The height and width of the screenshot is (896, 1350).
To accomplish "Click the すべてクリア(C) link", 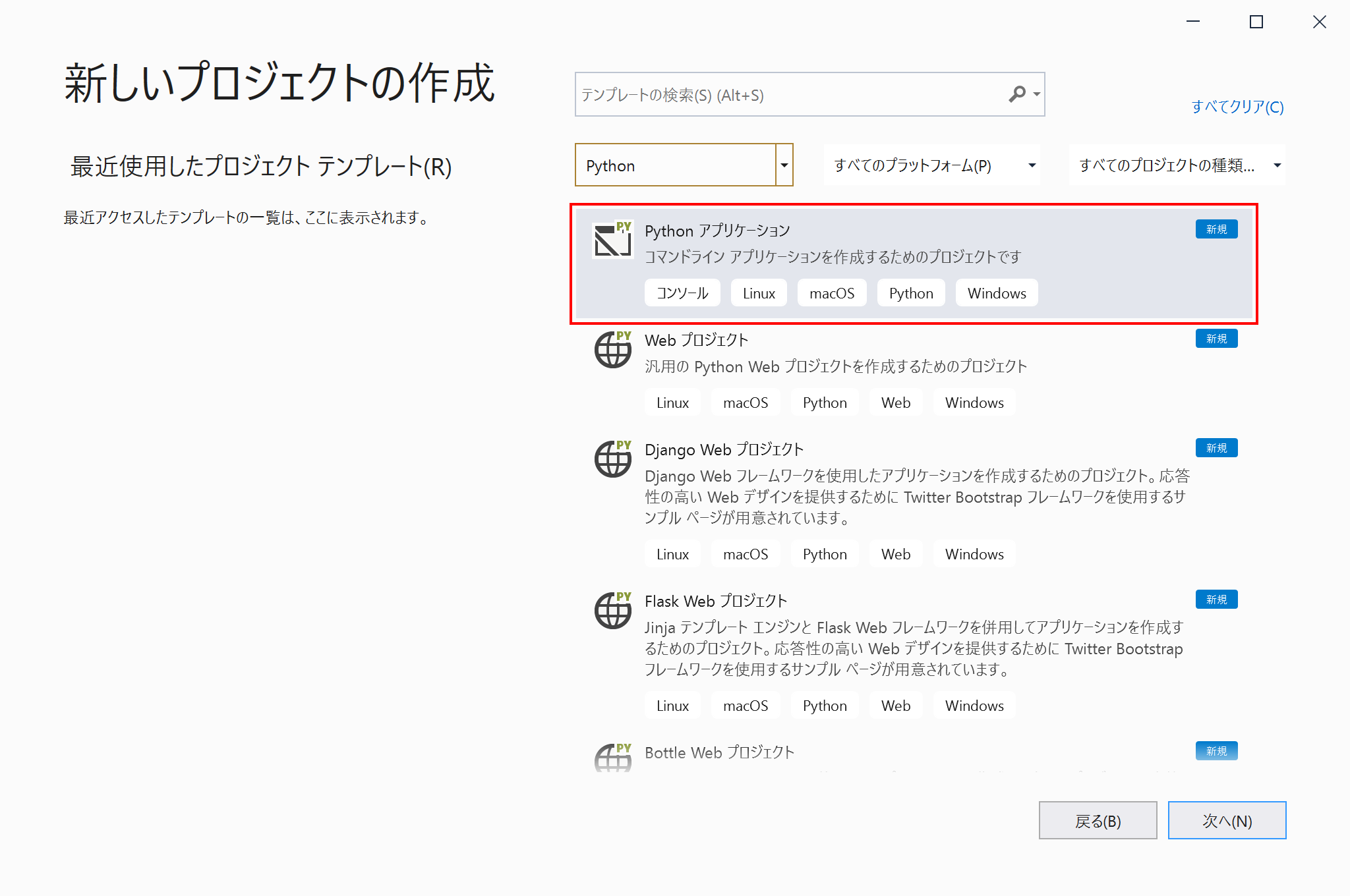I will (1237, 107).
